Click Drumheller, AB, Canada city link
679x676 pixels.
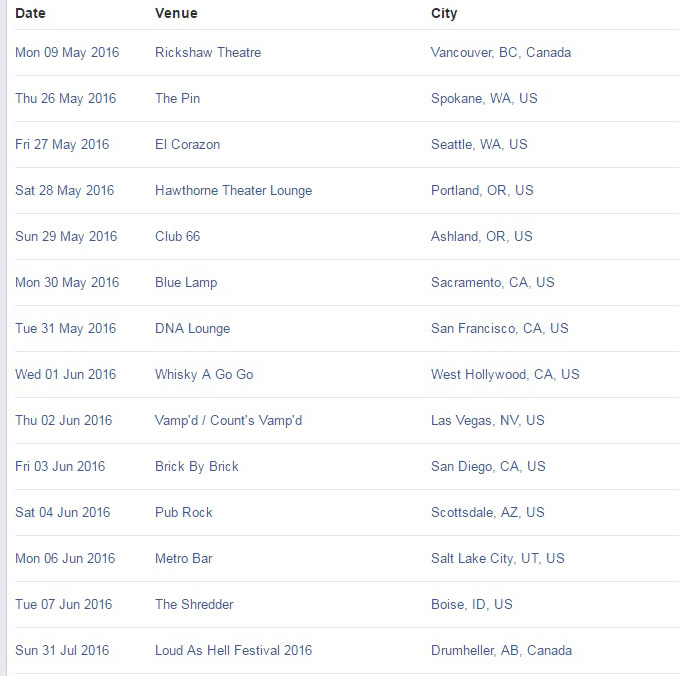tap(501, 650)
